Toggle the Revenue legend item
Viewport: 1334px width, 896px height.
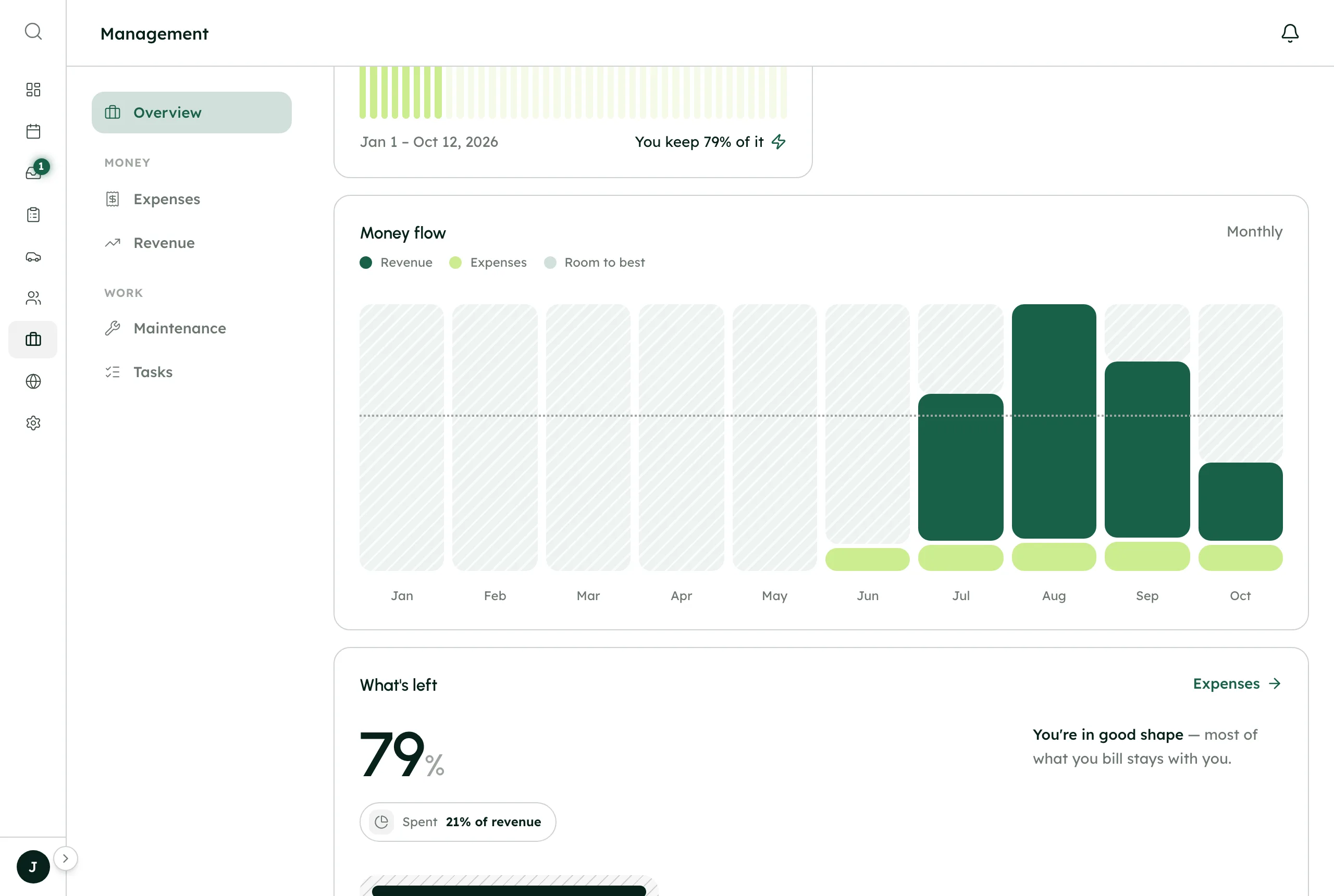(396, 262)
